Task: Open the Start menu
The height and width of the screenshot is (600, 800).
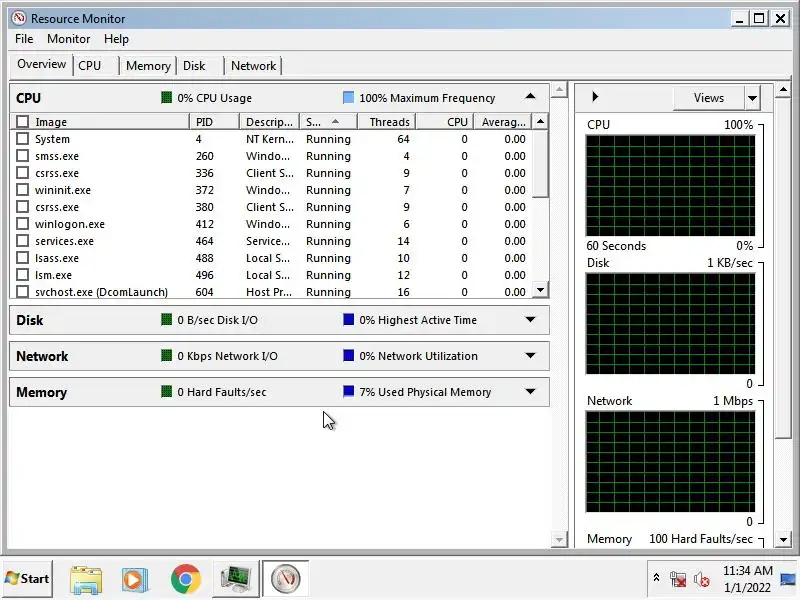Action: click(27, 579)
